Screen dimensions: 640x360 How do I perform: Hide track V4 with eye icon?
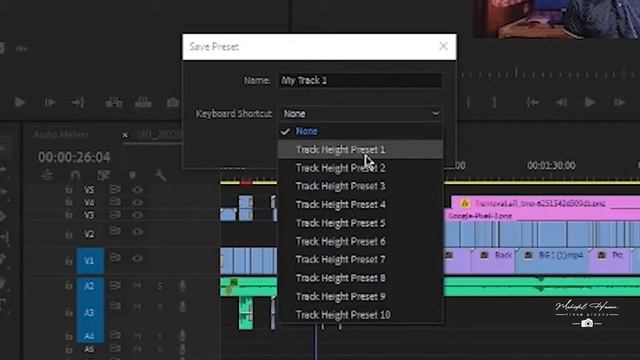pos(138,202)
